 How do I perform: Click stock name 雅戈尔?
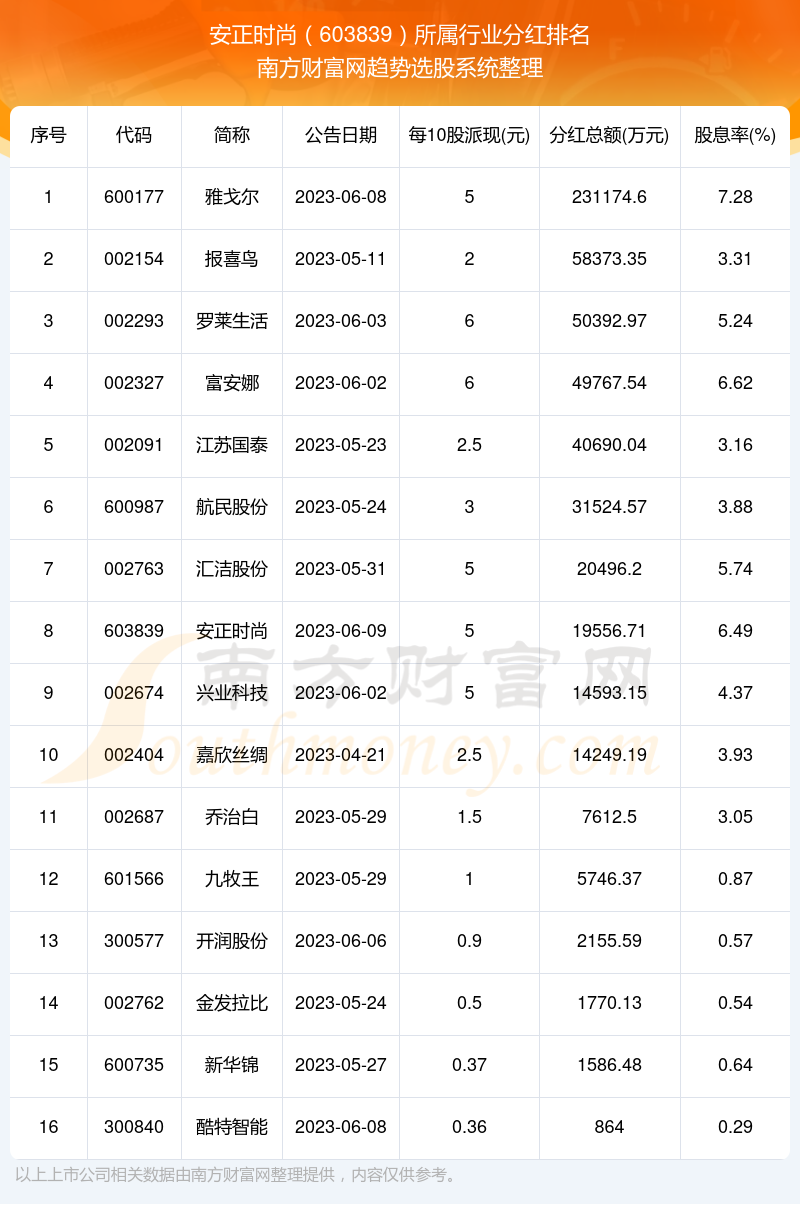pos(232,197)
